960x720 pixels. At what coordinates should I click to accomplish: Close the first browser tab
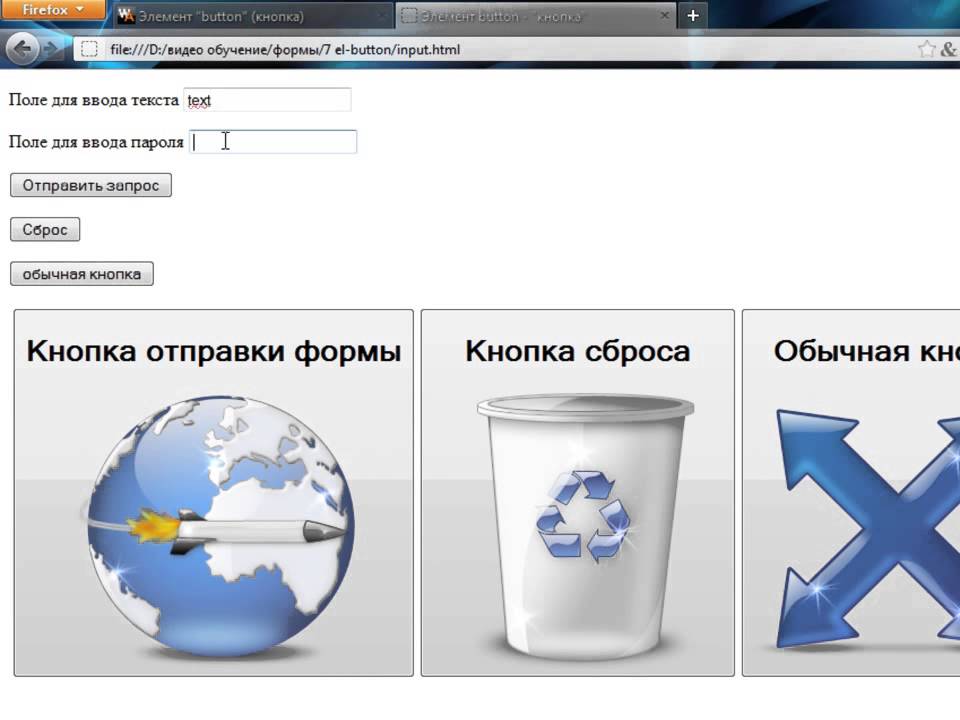pyautogui.click(x=379, y=16)
